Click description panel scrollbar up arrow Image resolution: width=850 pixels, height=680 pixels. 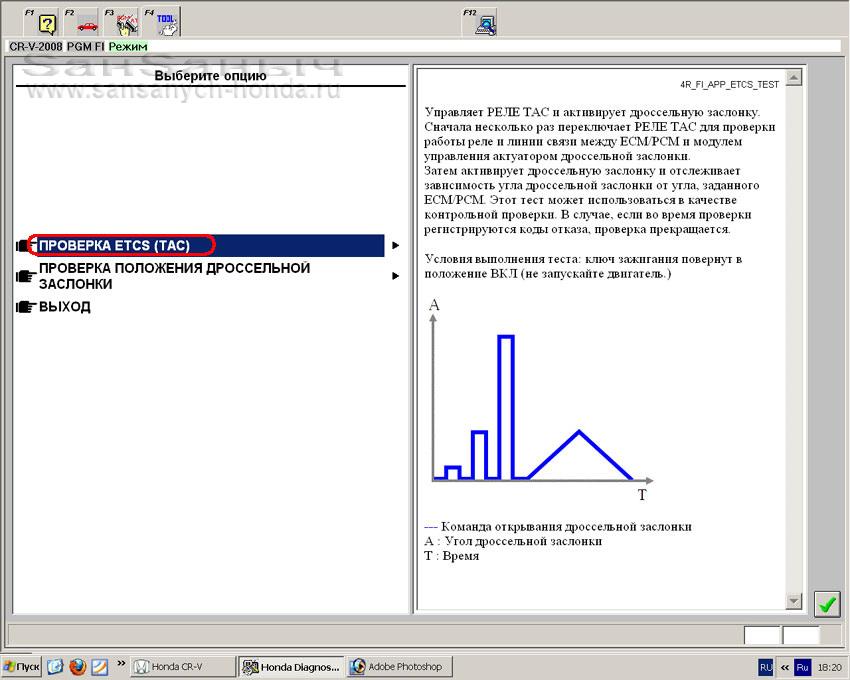[794, 78]
